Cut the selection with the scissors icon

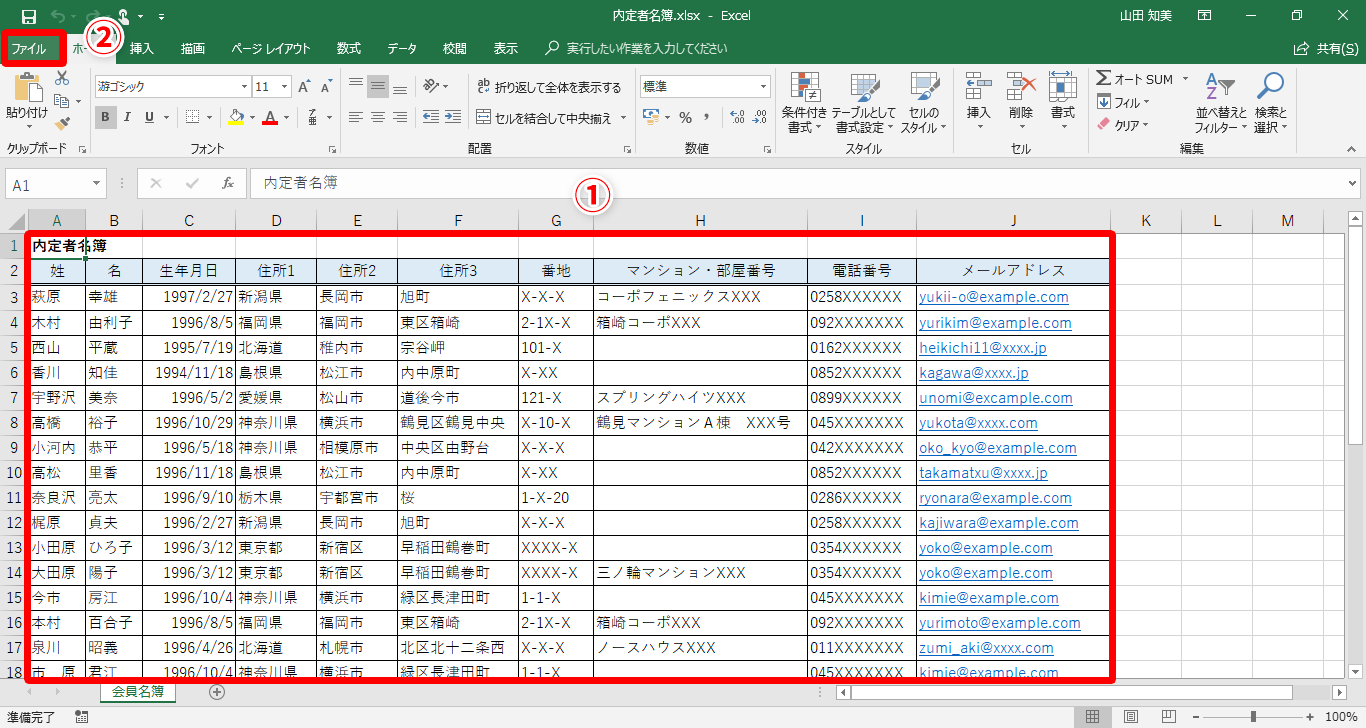[x=62, y=78]
